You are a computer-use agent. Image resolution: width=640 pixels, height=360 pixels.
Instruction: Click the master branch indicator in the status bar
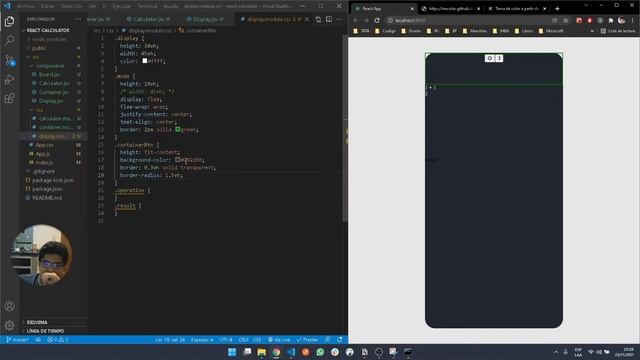point(18,340)
